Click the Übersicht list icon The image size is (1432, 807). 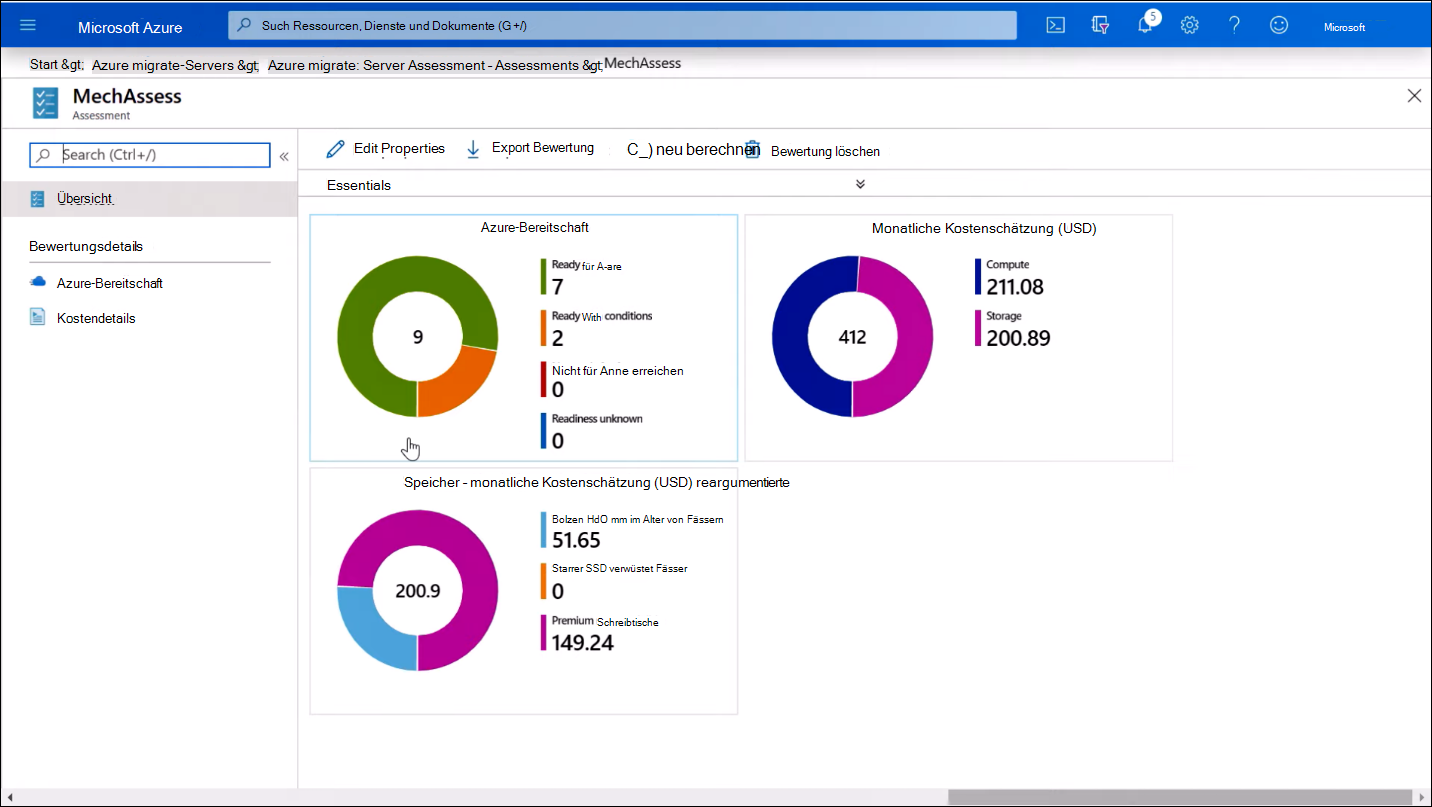click(x=38, y=199)
